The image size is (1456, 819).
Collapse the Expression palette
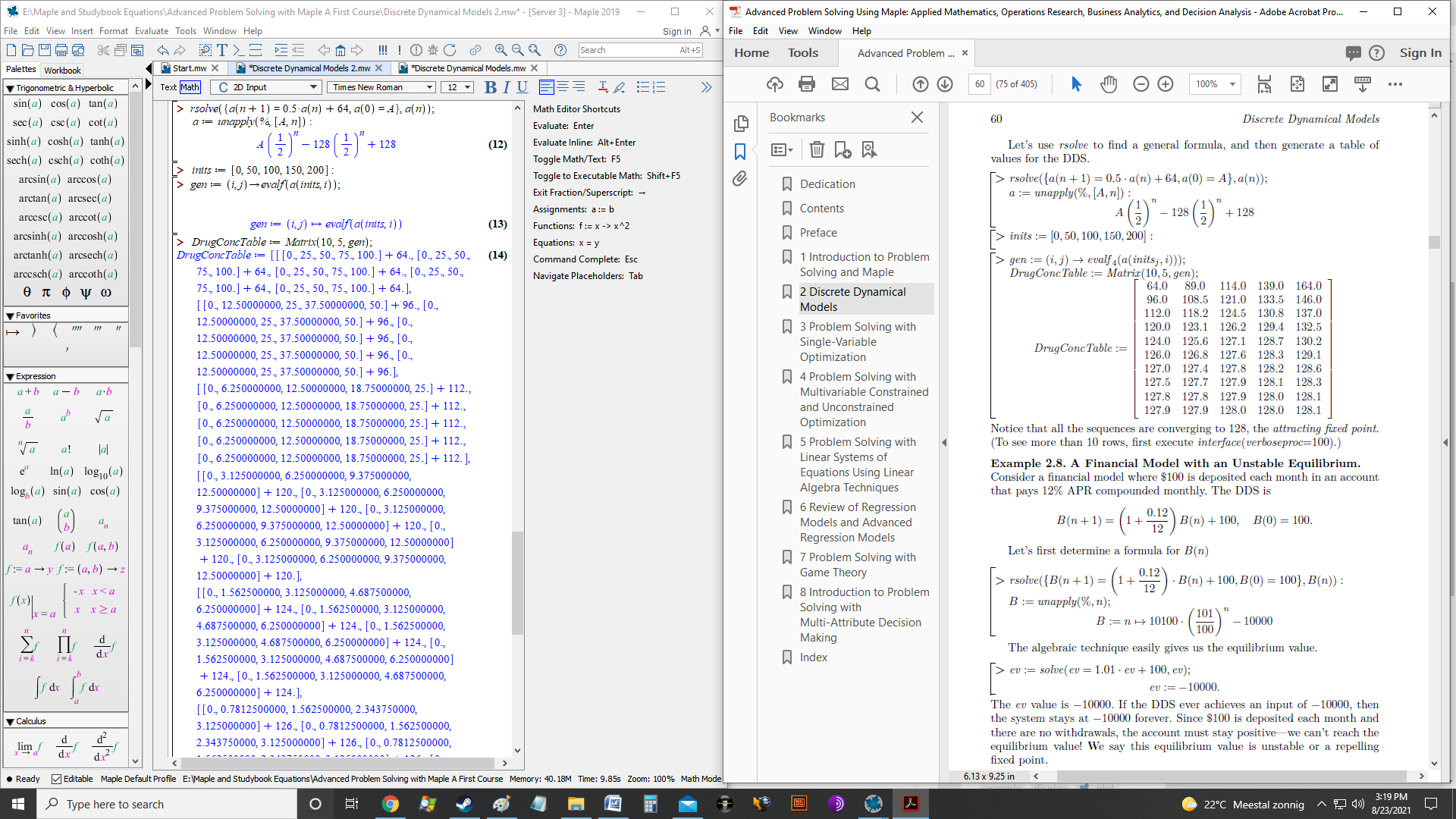[10, 376]
